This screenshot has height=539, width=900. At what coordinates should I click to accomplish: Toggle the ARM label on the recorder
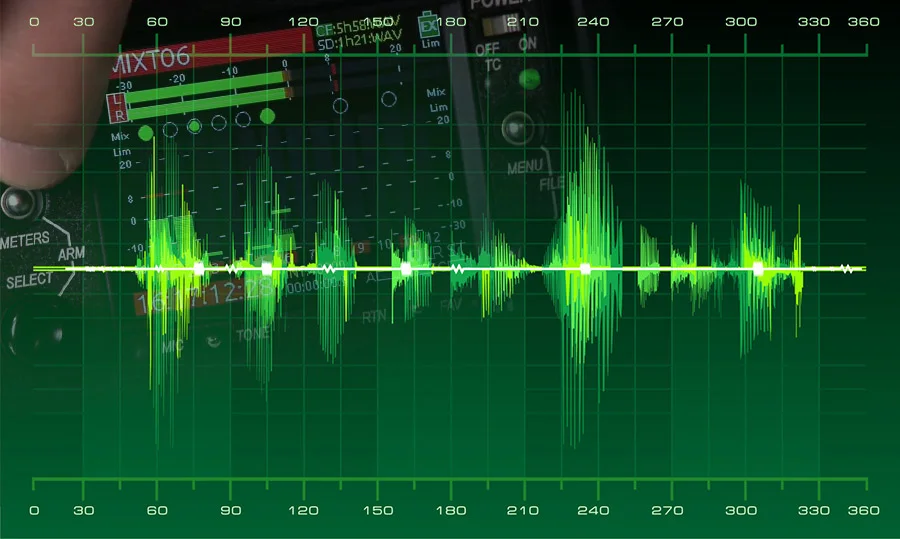pyautogui.click(x=71, y=255)
